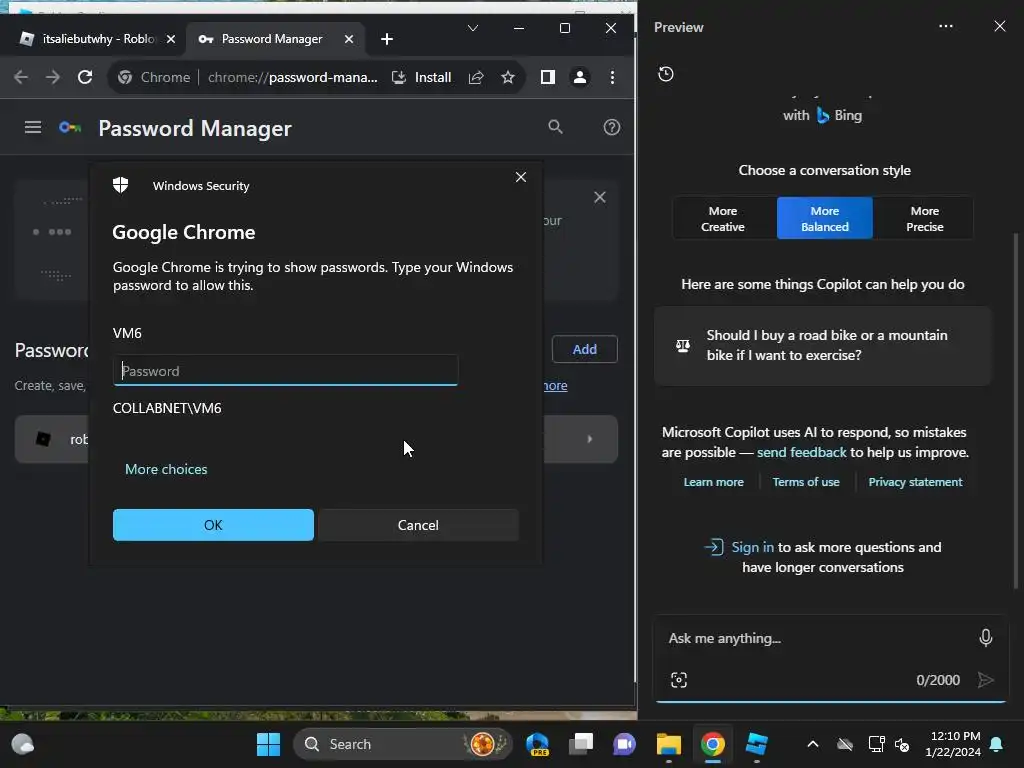Screen dimensions: 1024x768
Task: Send the Copilot message arrow
Action: point(985,680)
